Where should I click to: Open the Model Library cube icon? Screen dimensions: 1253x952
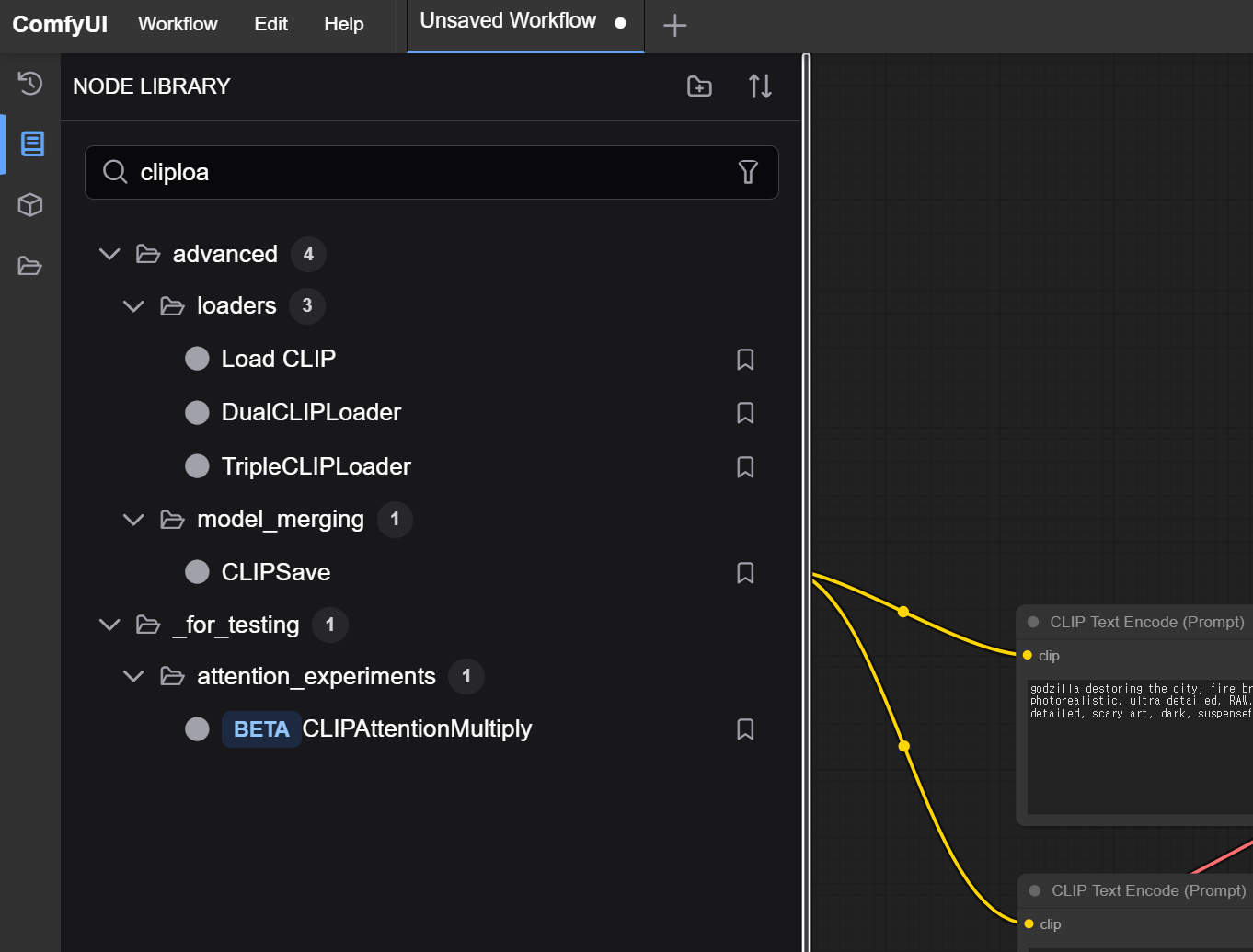pyautogui.click(x=30, y=204)
